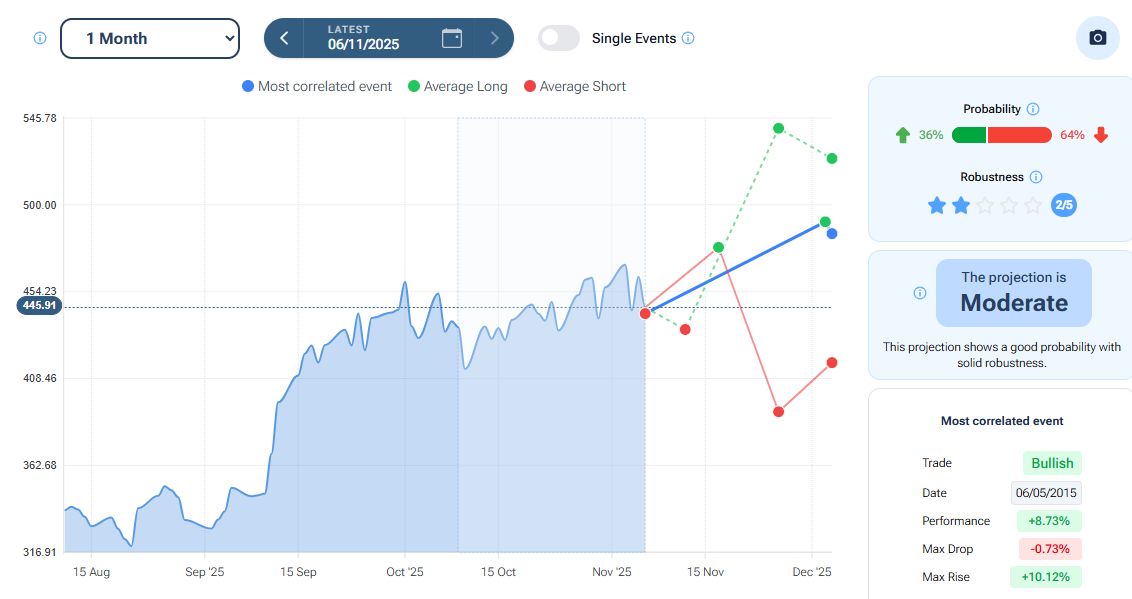The width and height of the screenshot is (1132, 599).
Task: Click the 06/05/2015 date badge
Action: (1046, 493)
